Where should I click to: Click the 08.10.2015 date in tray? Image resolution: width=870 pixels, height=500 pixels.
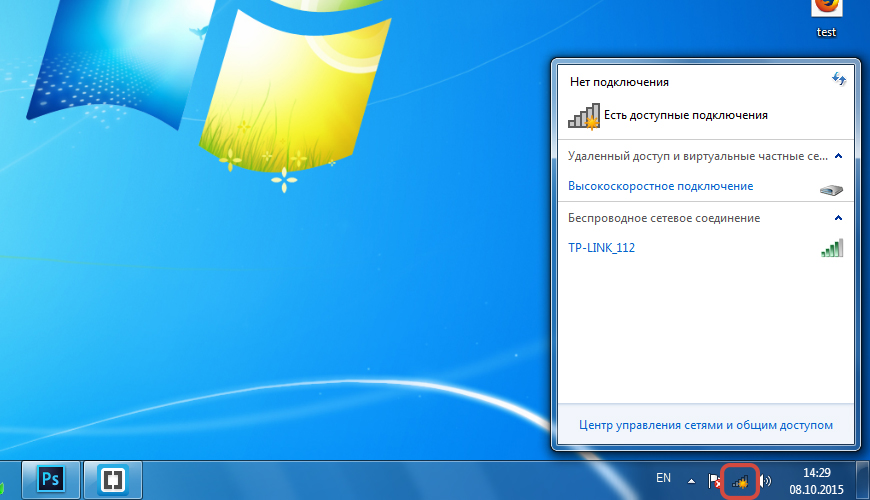point(817,490)
